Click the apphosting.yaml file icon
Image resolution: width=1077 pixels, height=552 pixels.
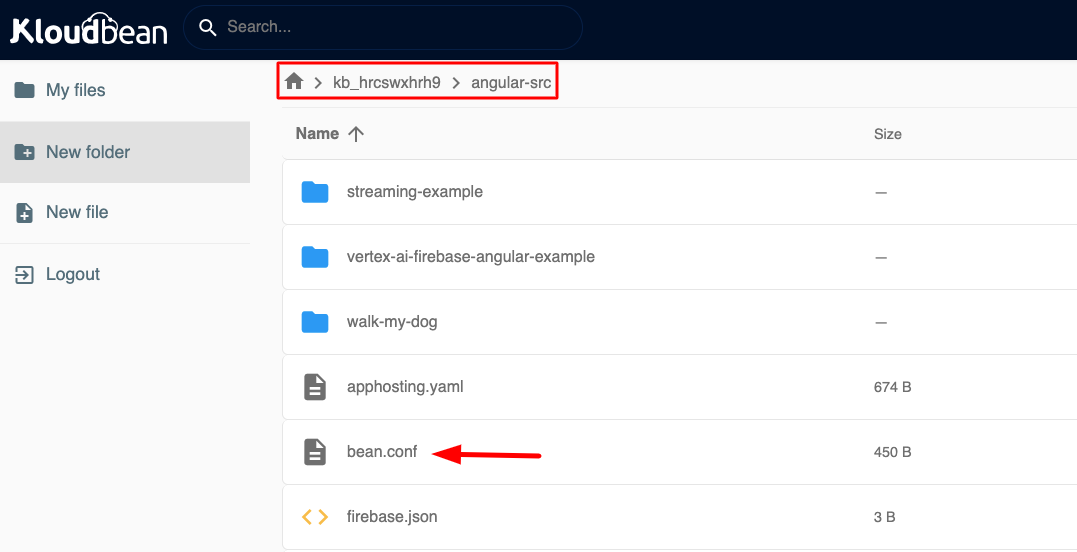point(315,387)
